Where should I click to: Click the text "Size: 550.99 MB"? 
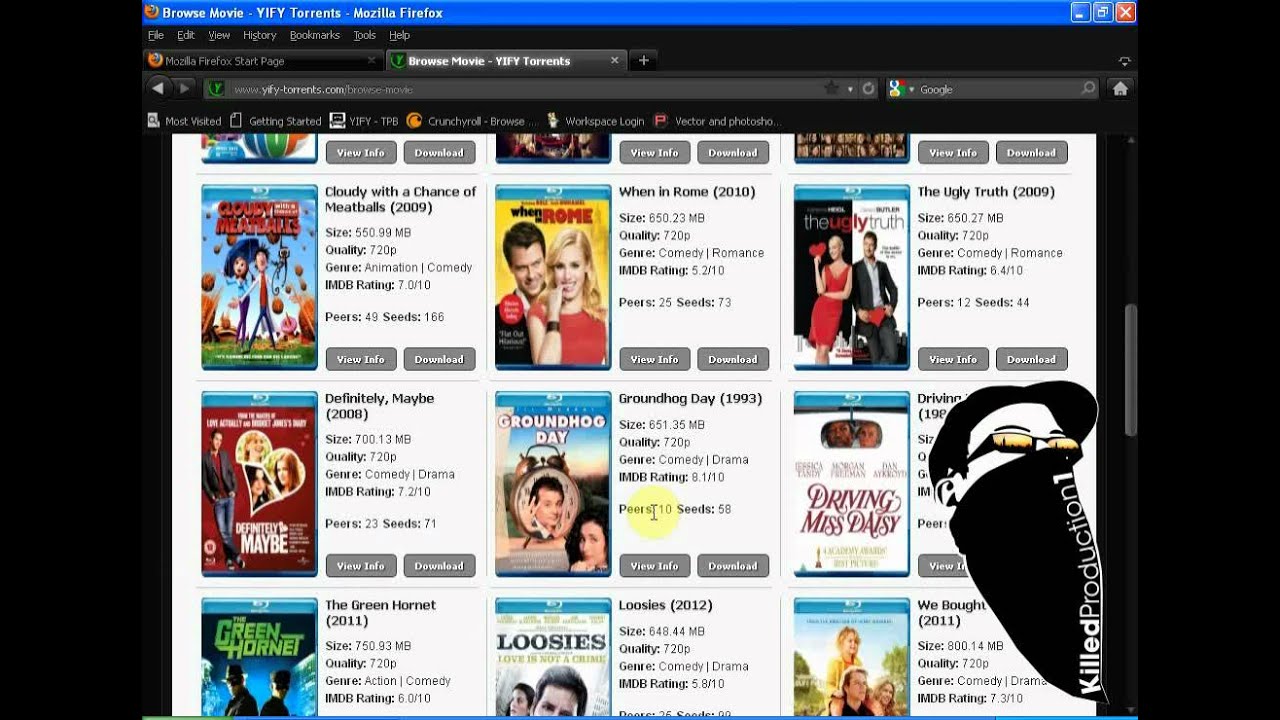tap(368, 232)
